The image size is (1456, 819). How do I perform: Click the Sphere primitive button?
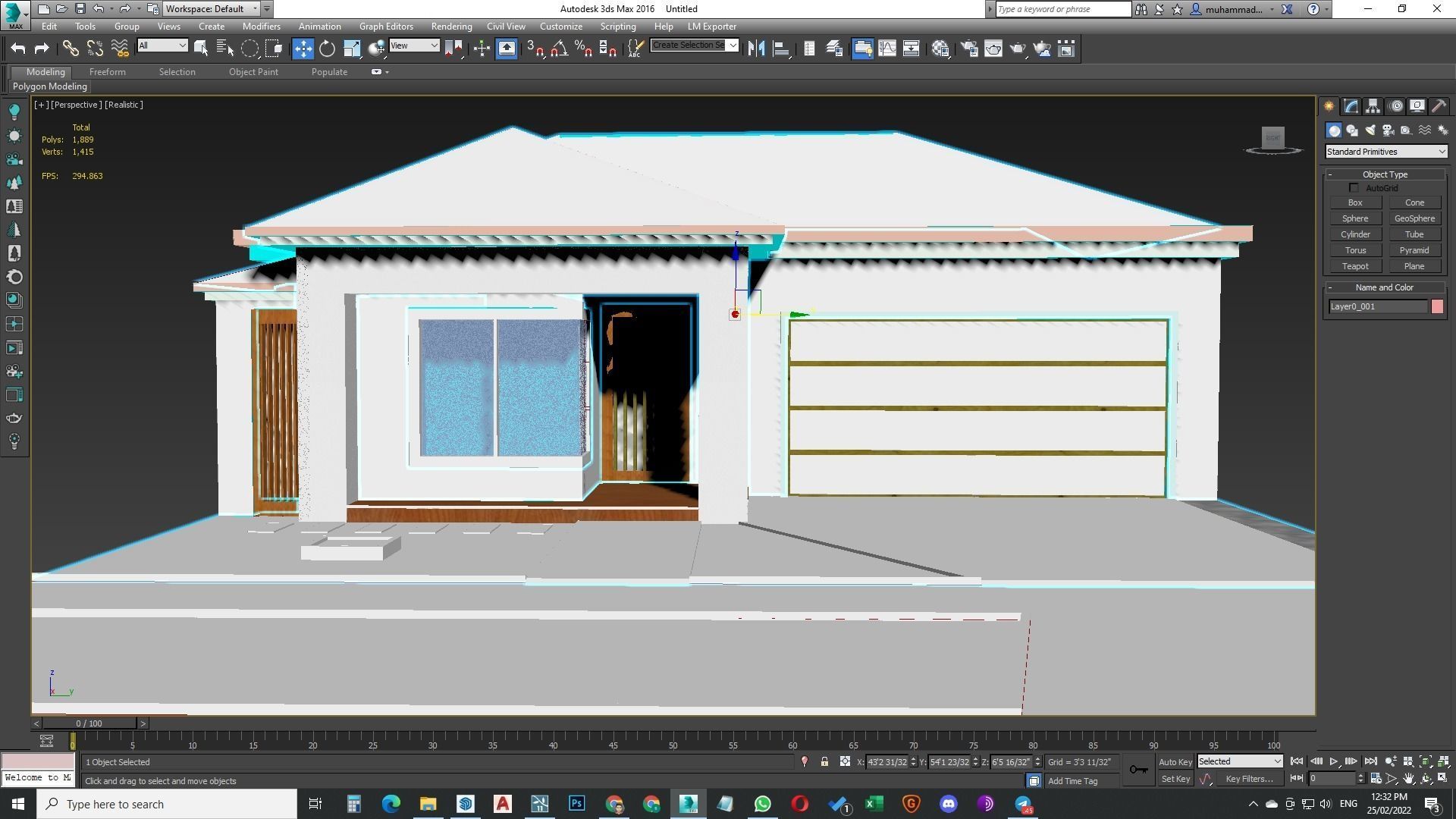click(x=1355, y=218)
